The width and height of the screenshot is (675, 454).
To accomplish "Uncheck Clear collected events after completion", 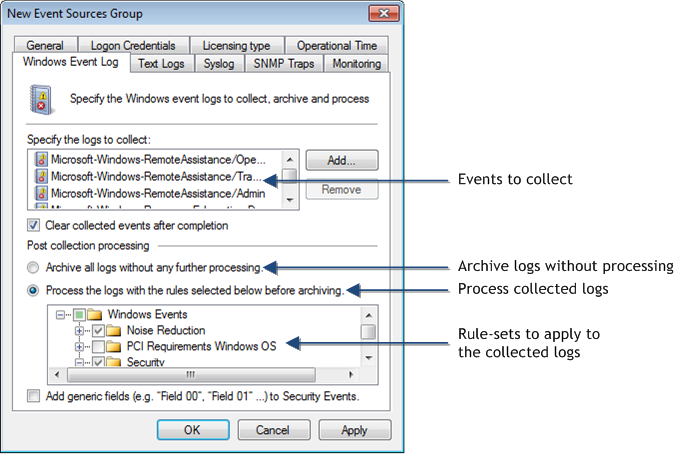I will click(x=34, y=225).
